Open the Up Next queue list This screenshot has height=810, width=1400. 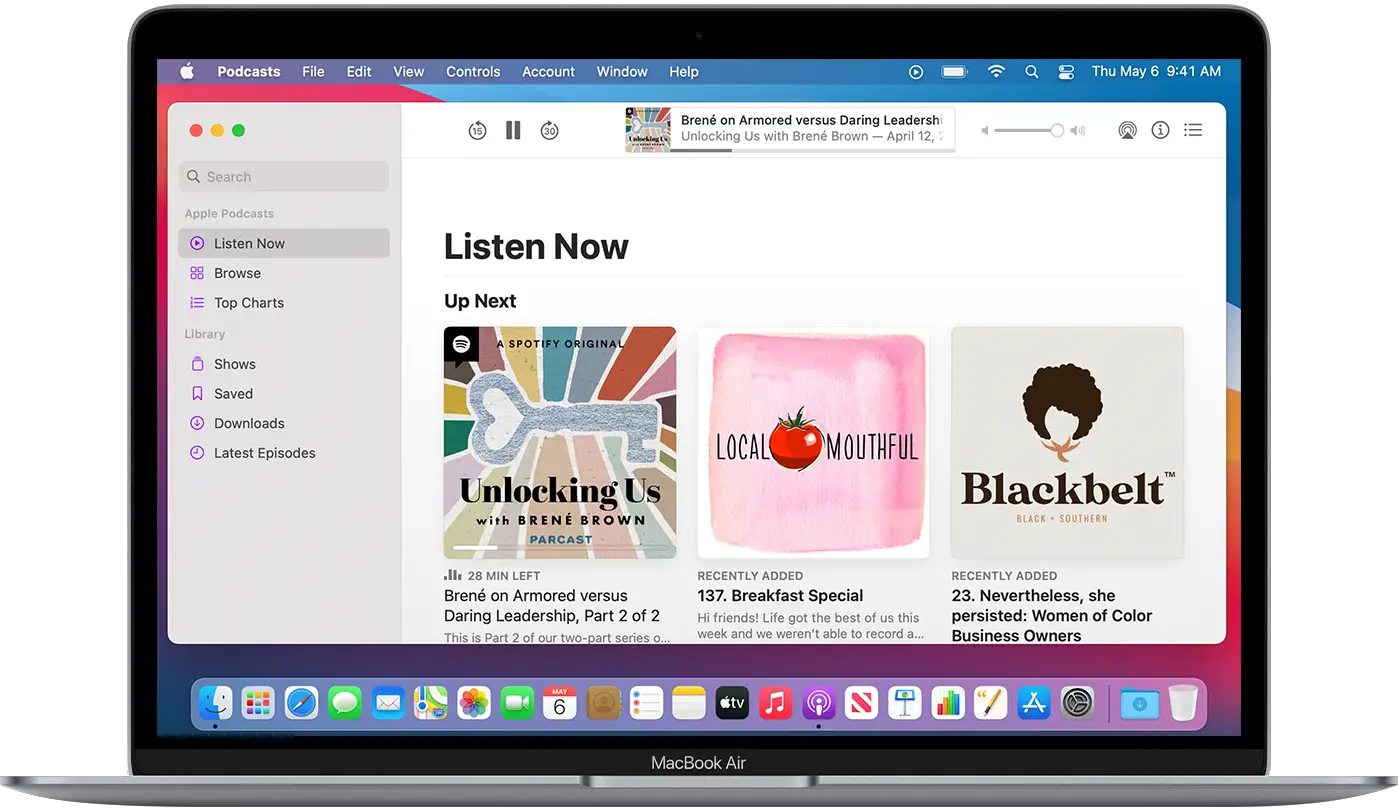[x=1193, y=130]
